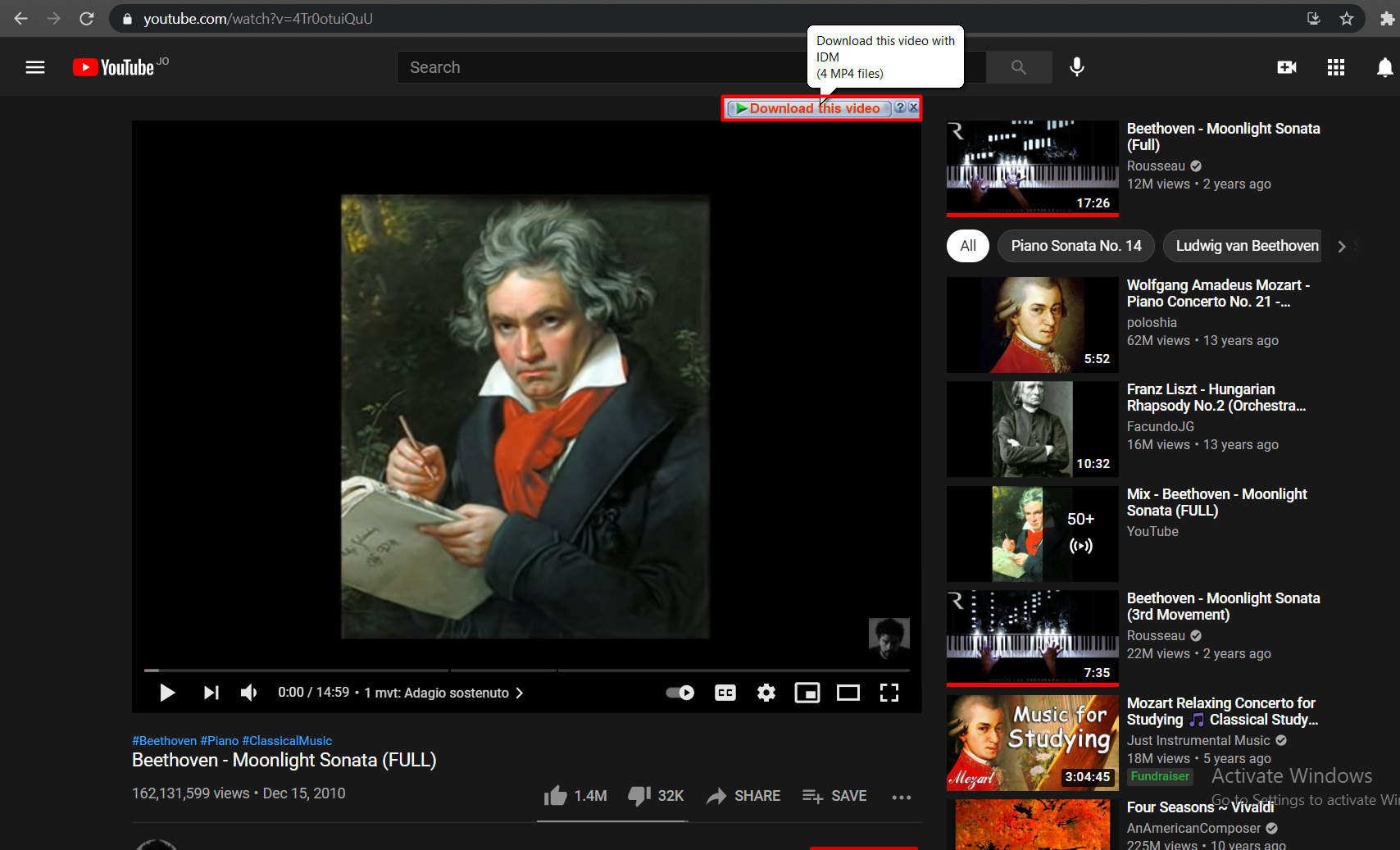Open IDM download panel help icon

tap(900, 107)
